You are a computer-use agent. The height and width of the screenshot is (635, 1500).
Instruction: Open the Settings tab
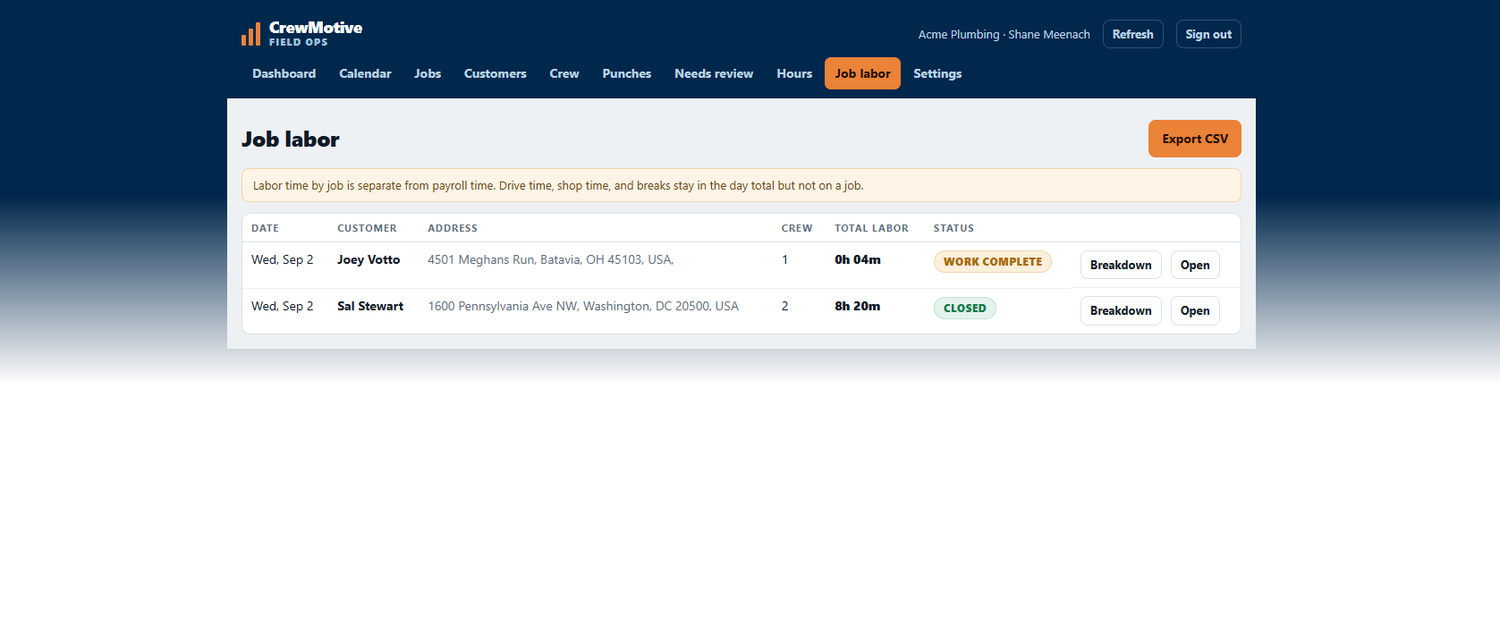(x=938, y=74)
